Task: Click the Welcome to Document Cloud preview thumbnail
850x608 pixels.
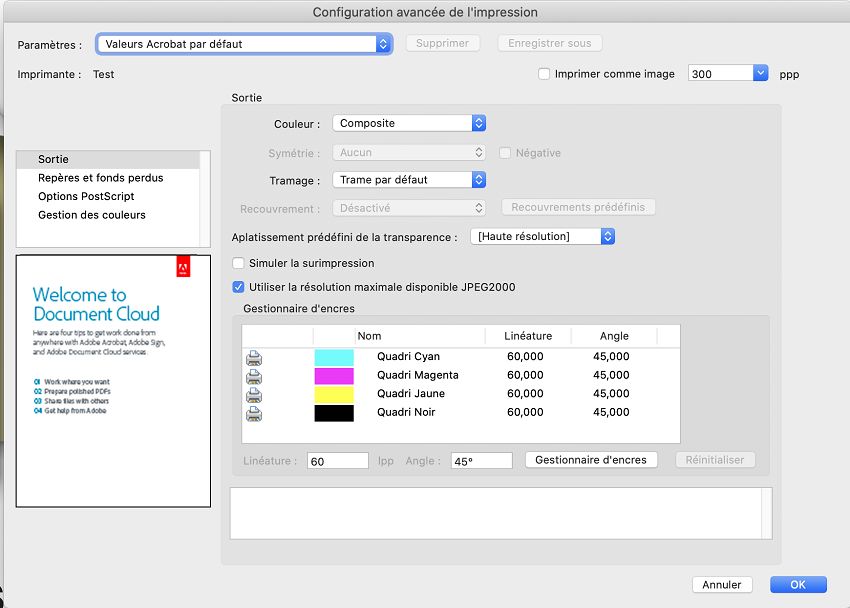Action: coord(113,380)
